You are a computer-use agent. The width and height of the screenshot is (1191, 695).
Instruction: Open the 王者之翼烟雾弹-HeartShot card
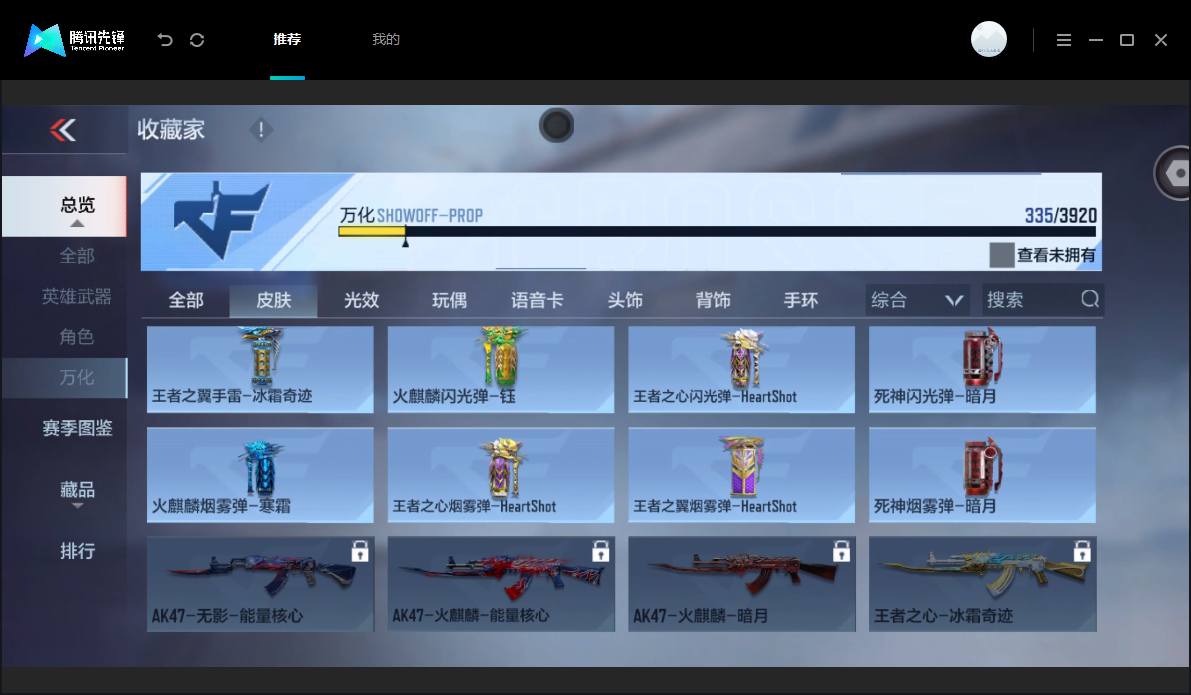(741, 475)
